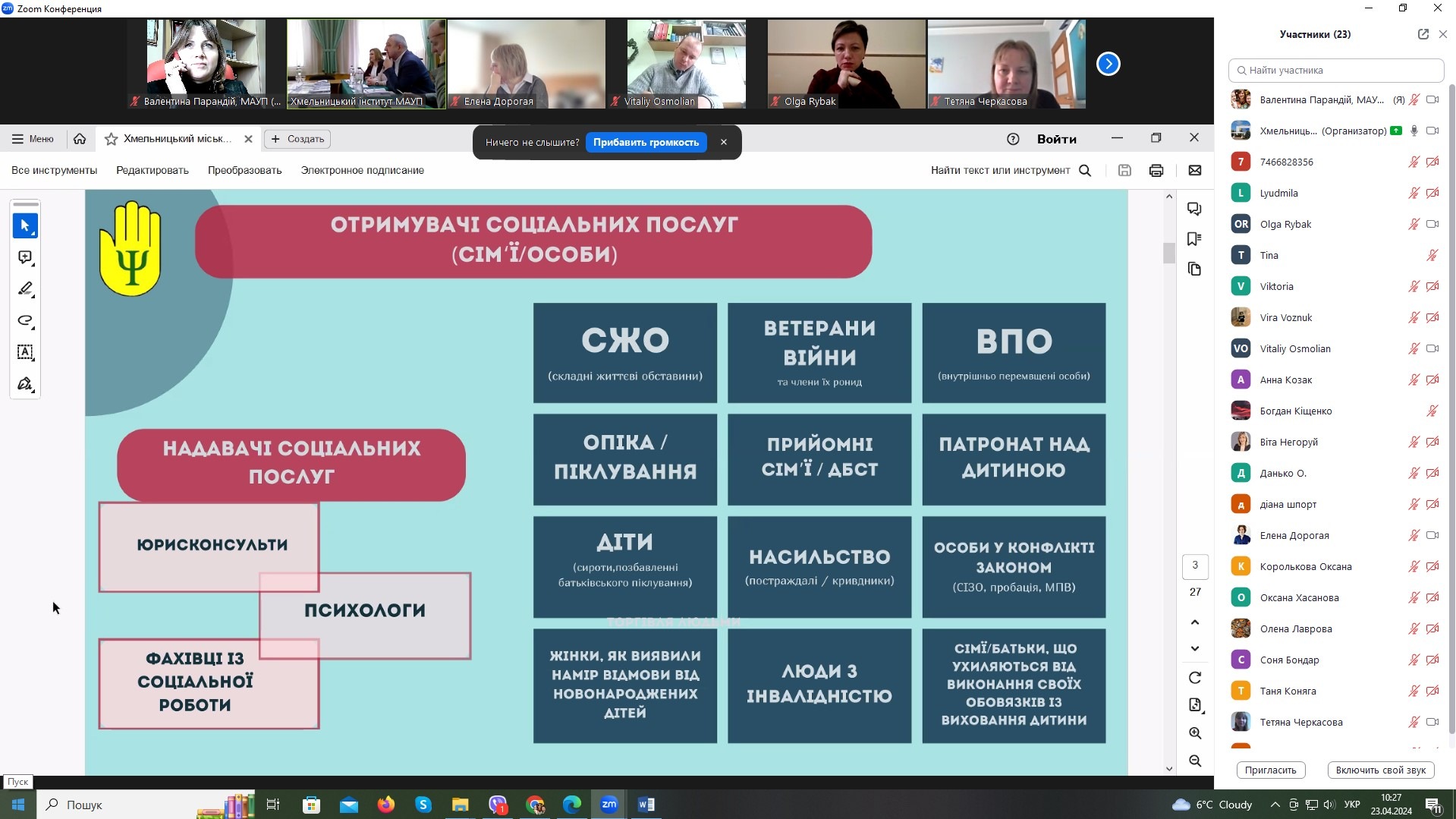Click participants list scrollbar

coord(1451,410)
